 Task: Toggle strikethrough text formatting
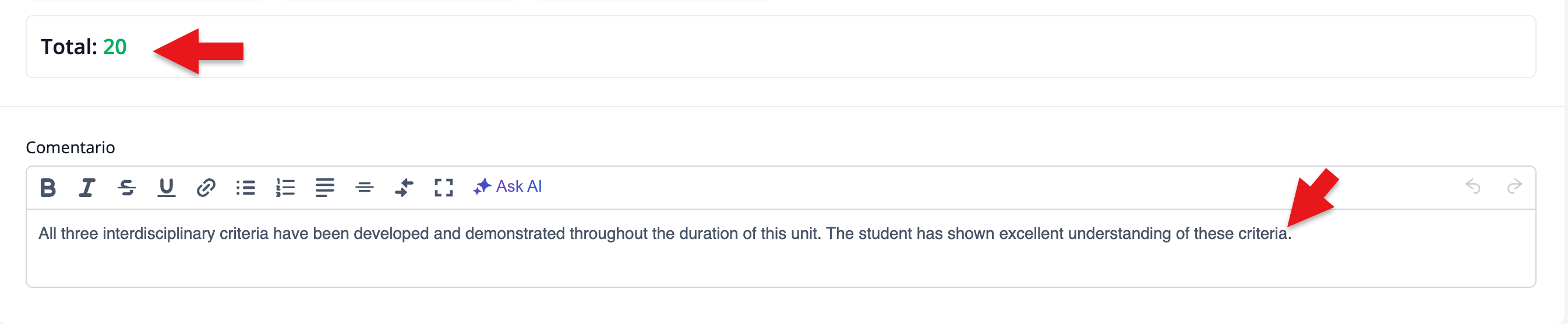[126, 188]
